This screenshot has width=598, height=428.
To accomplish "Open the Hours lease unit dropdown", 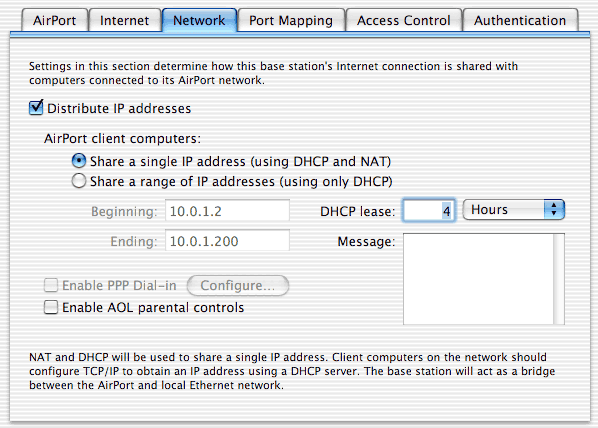I will (513, 209).
